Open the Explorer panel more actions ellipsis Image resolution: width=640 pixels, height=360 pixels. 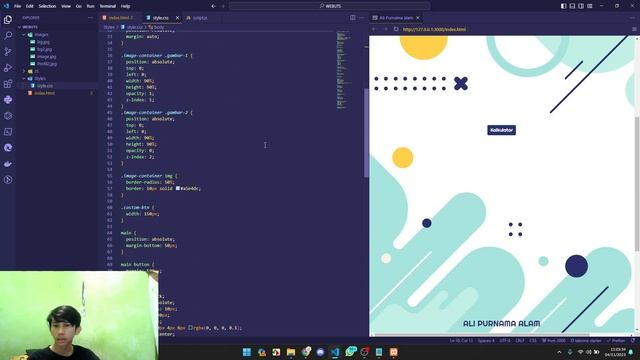pyautogui.click(x=90, y=18)
